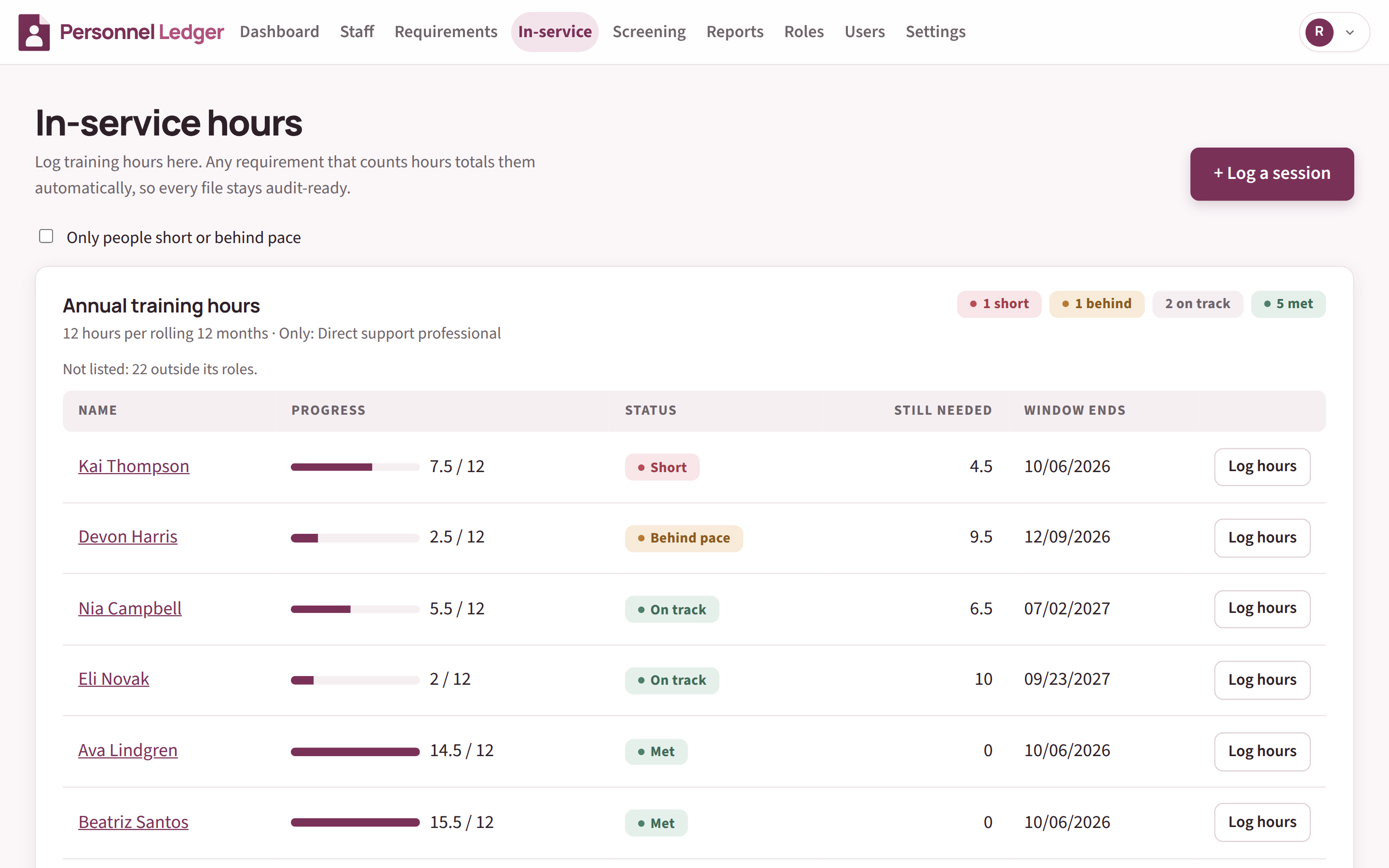Viewport: 1389px width, 868px height.
Task: Switch to the Roles page
Action: pyautogui.click(x=804, y=31)
